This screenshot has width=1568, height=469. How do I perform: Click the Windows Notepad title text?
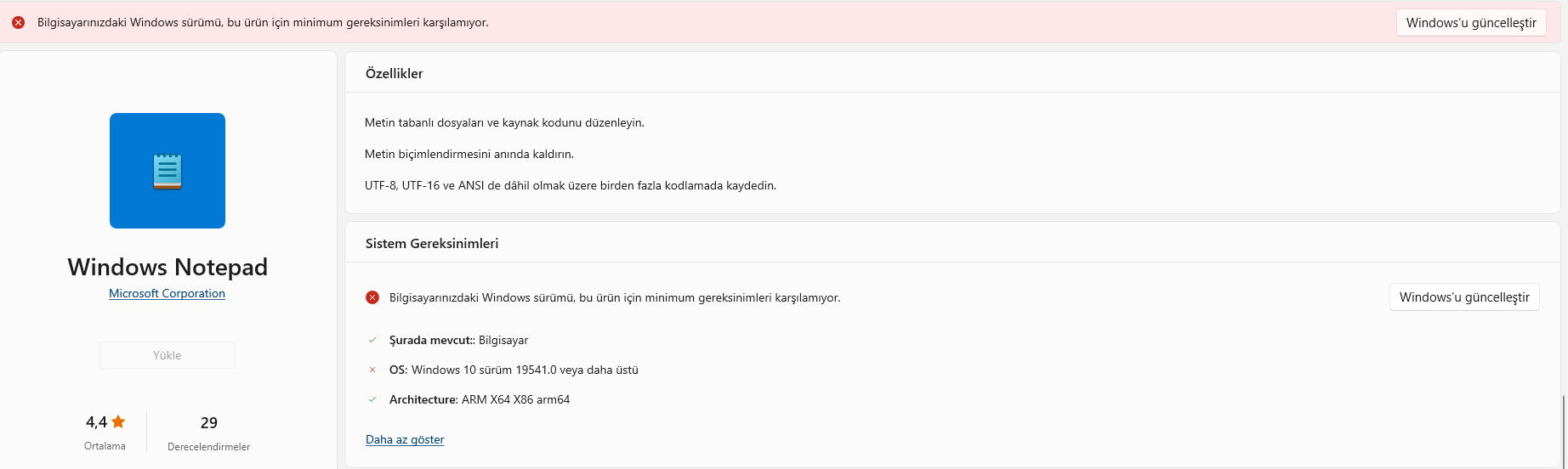168,267
